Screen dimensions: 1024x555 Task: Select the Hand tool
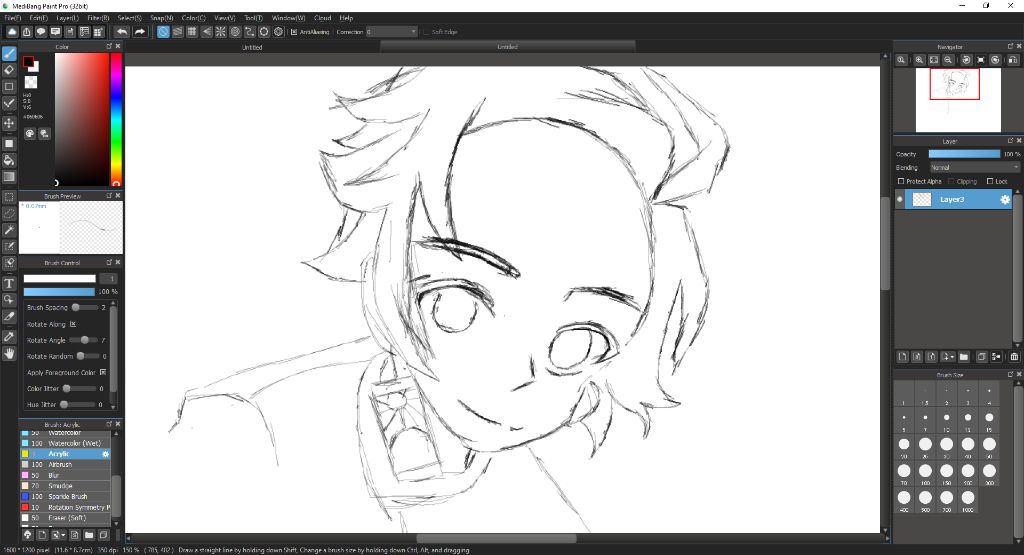coord(9,353)
